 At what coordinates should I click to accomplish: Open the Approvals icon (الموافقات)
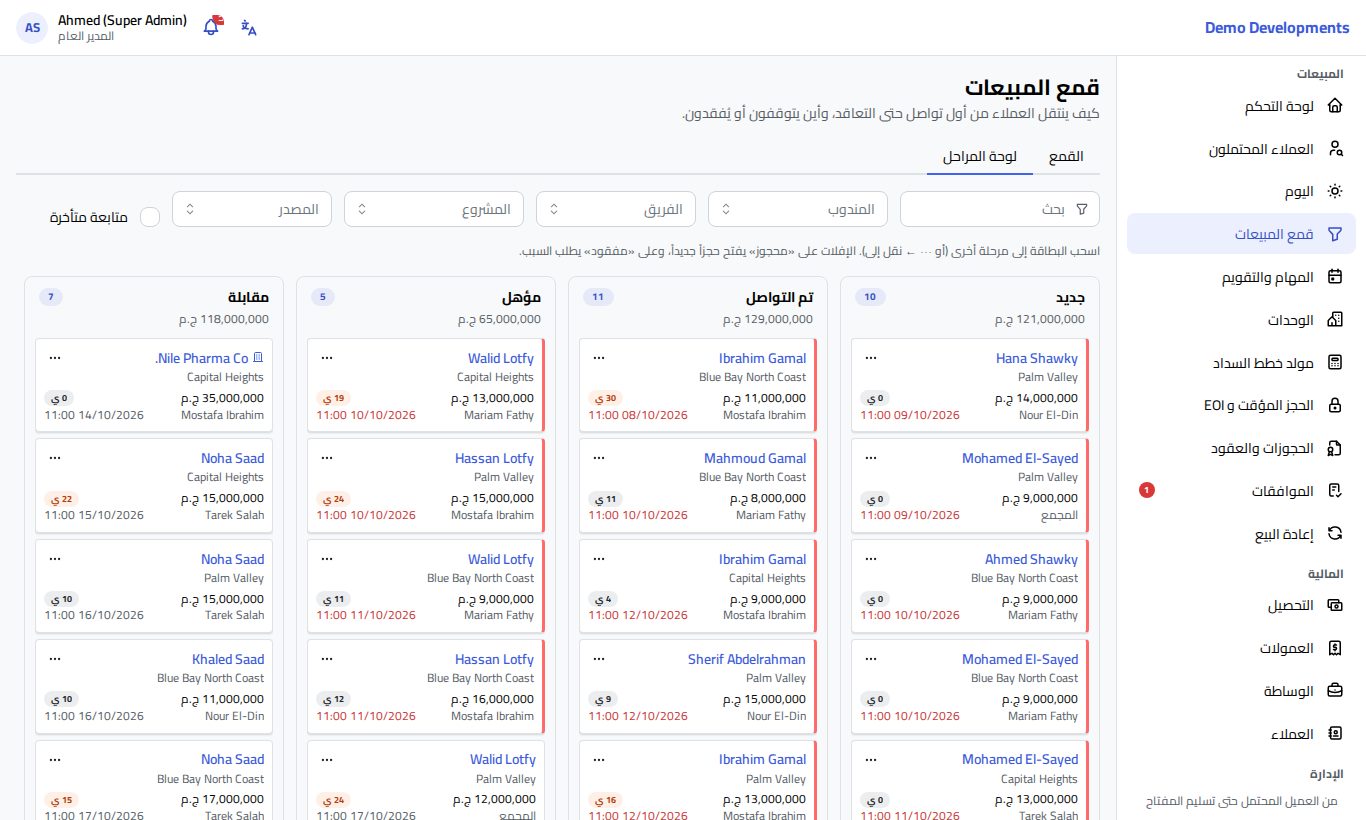click(1334, 491)
